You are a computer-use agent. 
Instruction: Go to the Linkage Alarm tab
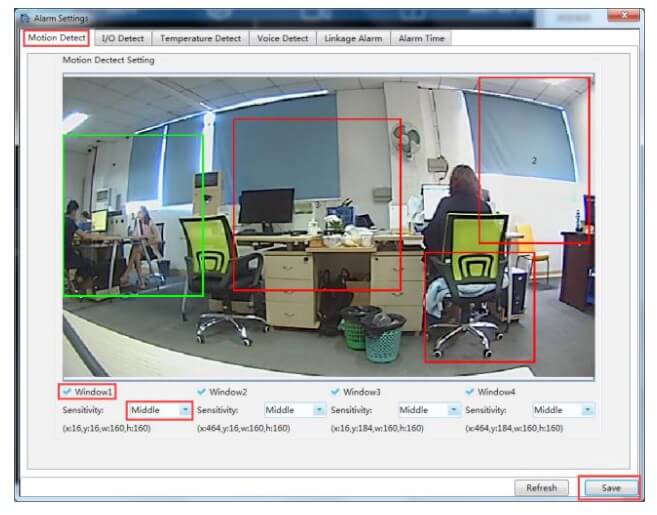pyautogui.click(x=353, y=39)
